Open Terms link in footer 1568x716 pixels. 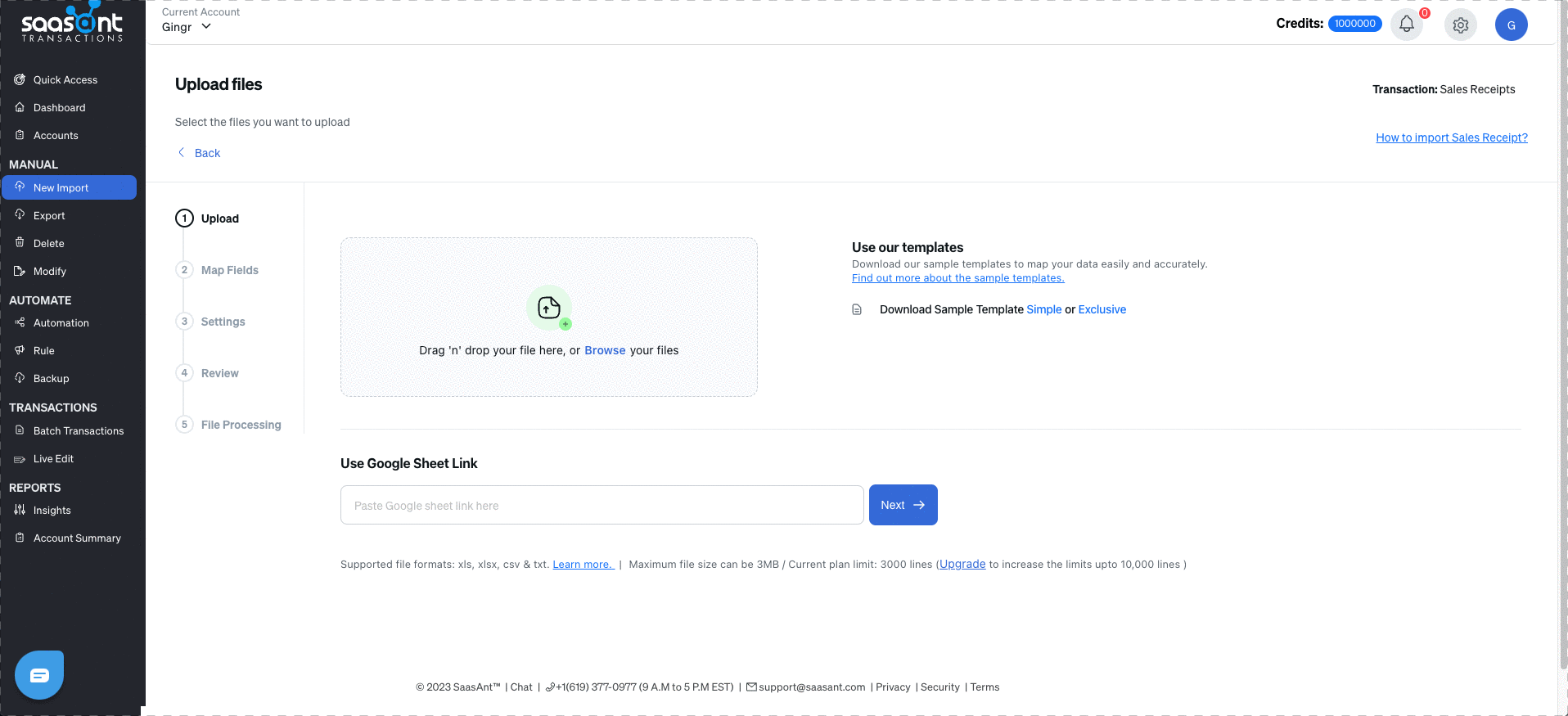pos(985,687)
